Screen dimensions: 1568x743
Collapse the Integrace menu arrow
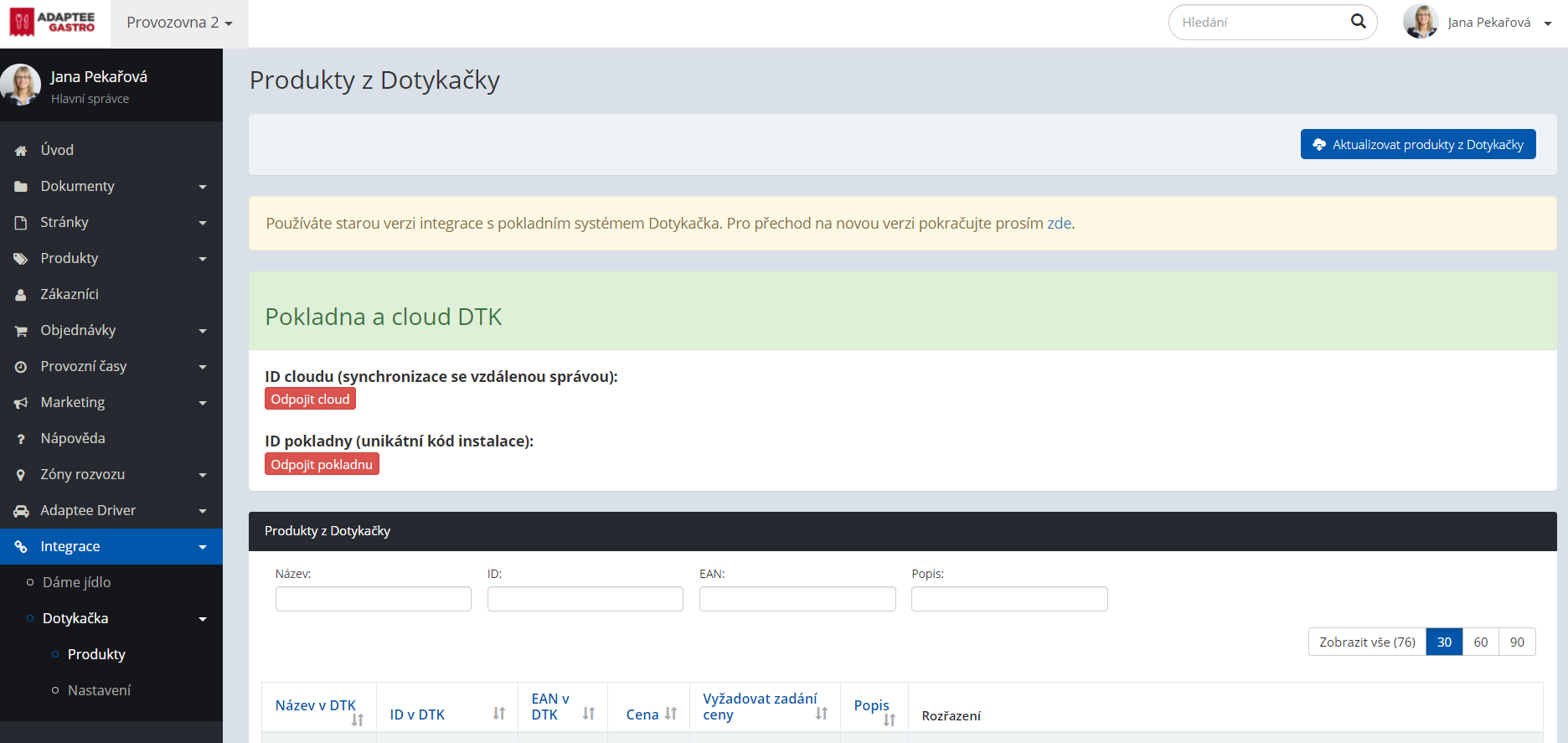point(202,547)
